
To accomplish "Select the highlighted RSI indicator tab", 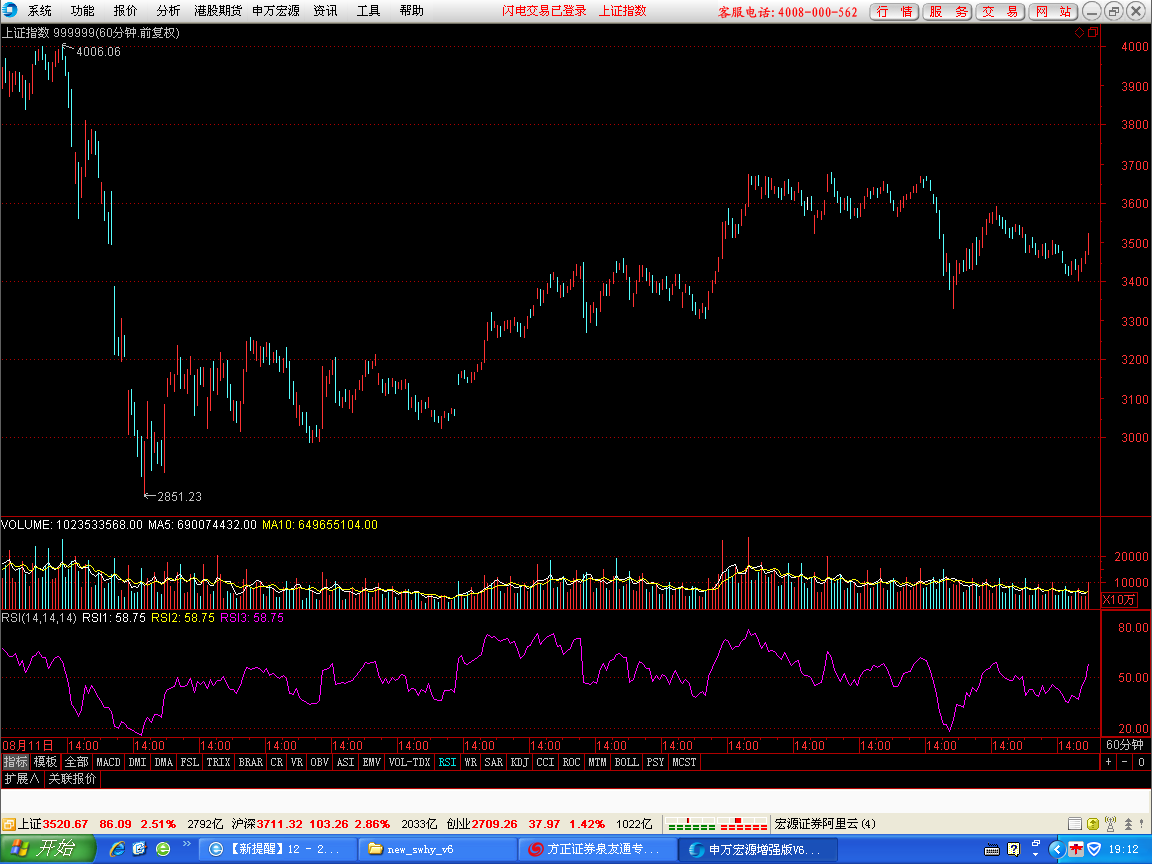I will 447,762.
